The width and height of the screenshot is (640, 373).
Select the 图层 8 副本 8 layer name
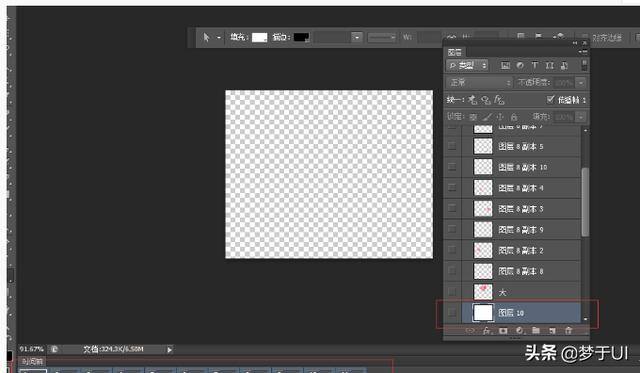[521, 271]
